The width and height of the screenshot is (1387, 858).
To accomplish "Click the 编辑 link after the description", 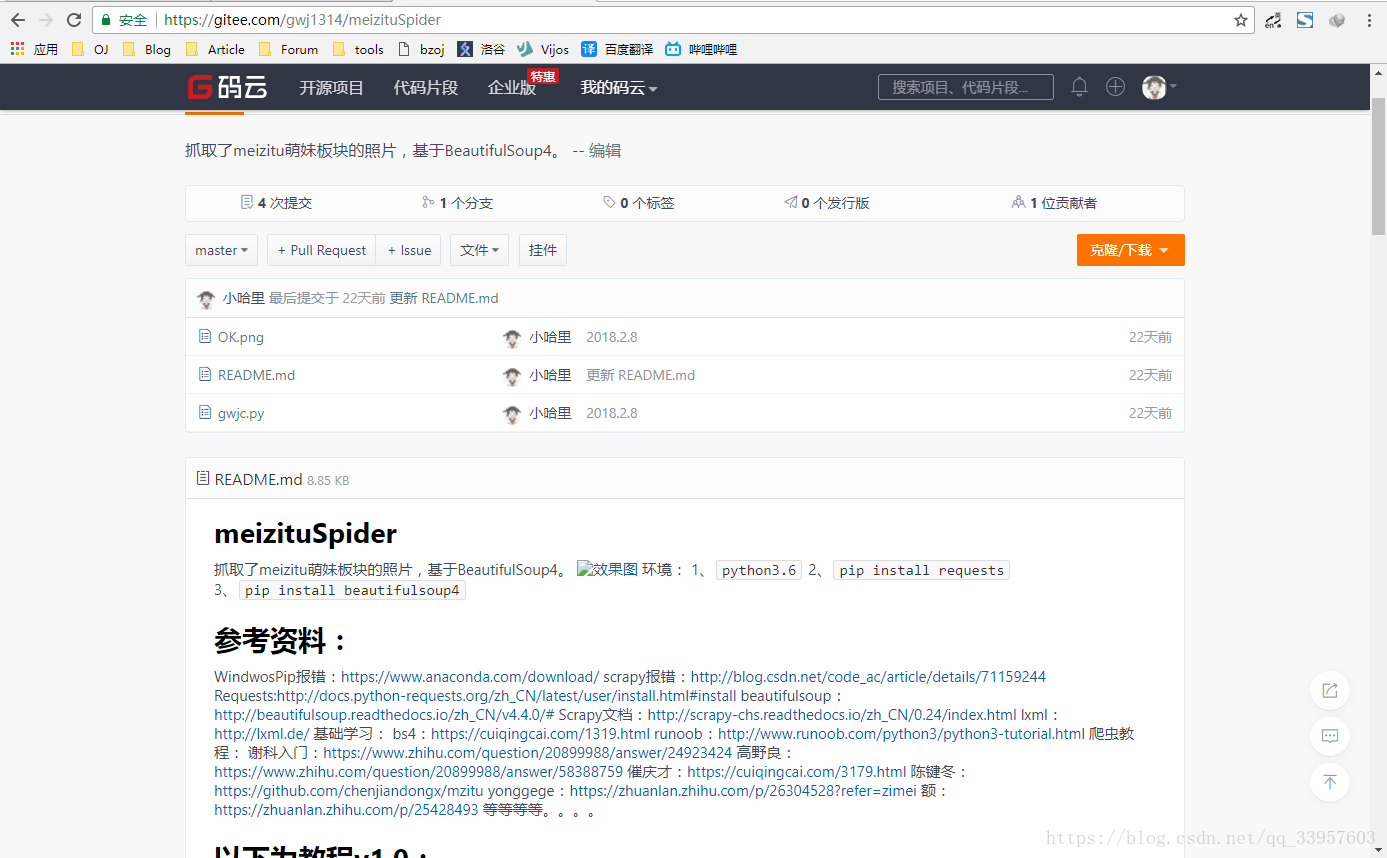I will tap(605, 151).
